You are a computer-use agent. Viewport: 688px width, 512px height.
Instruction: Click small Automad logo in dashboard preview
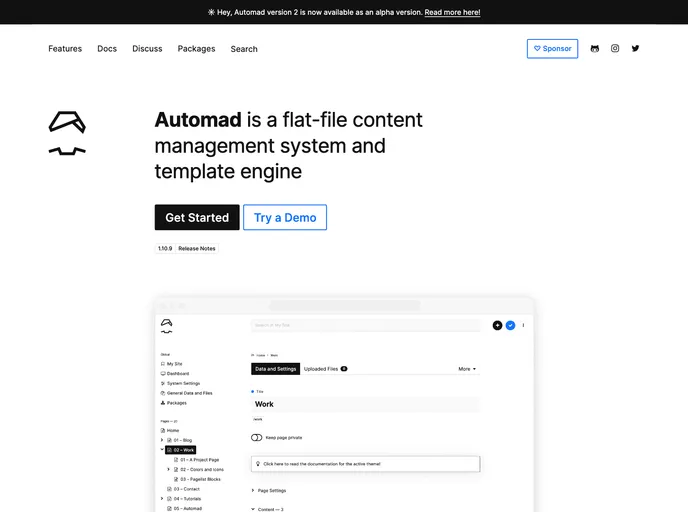[x=167, y=326]
